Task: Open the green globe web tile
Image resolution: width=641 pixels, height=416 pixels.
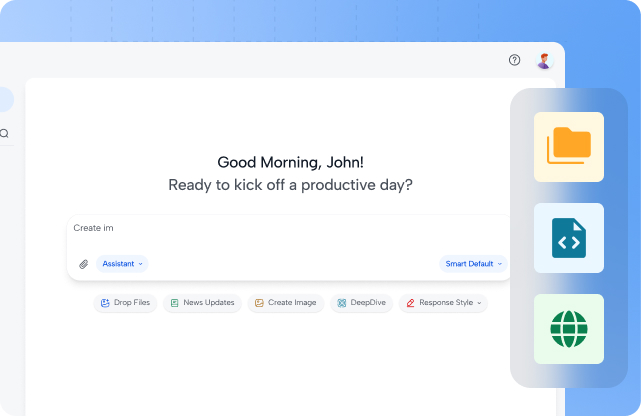Action: (x=569, y=329)
